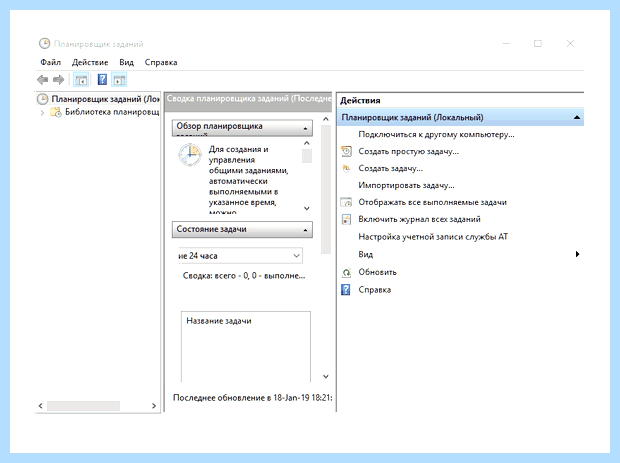Click down arrow of center pane vertical scrollbar
Image resolution: width=620 pixels, height=463 pixels.
coord(325,376)
